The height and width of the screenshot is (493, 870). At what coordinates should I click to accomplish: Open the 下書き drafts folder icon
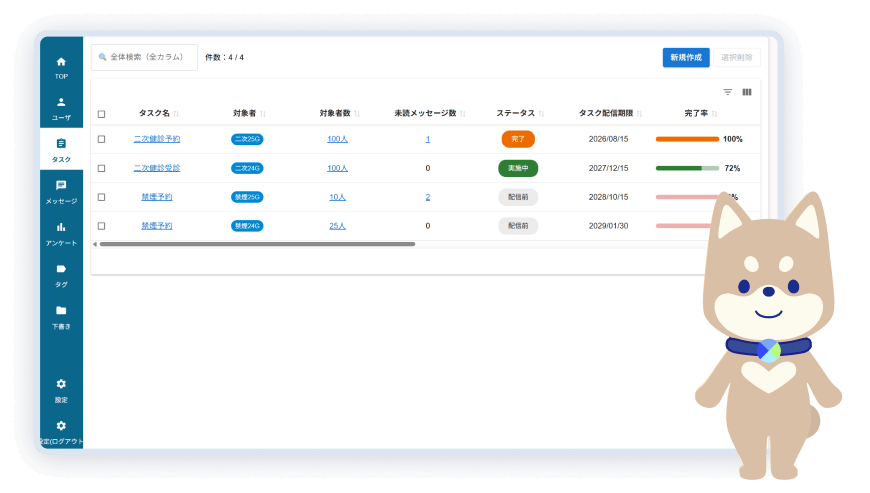point(61,311)
